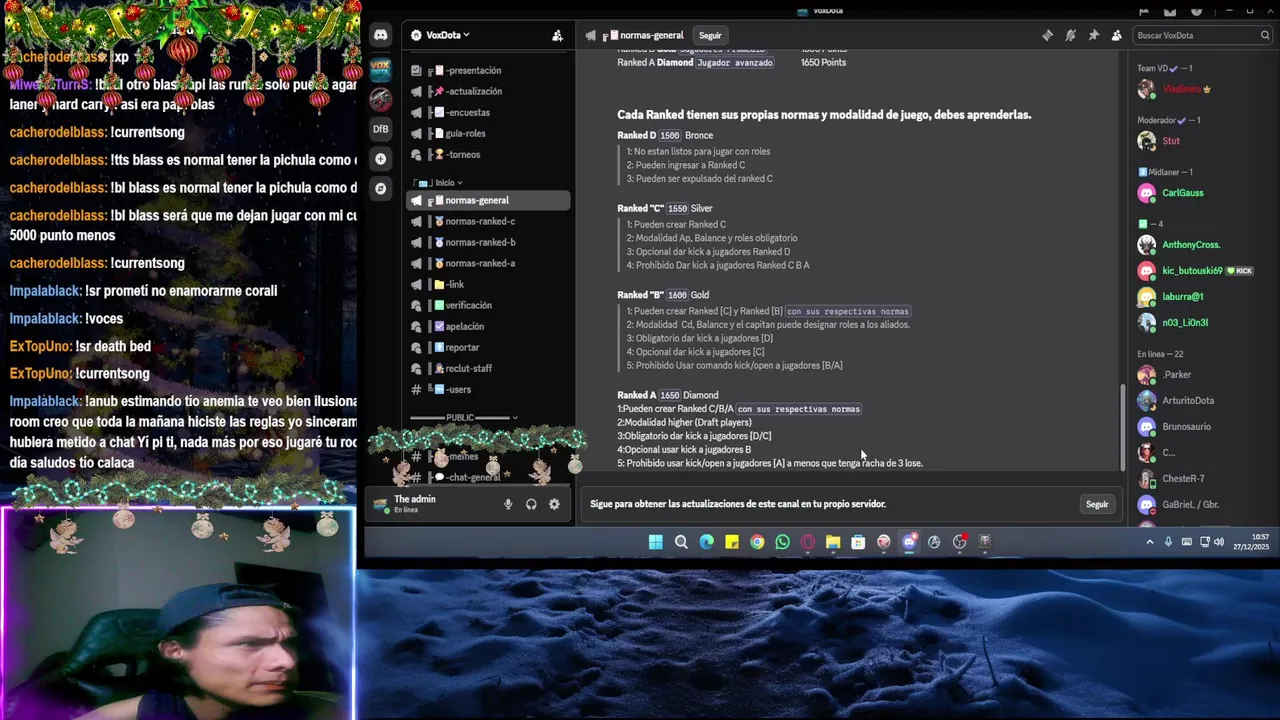The image size is (1280, 720).
Task: Select the normas-general channel
Action: tap(488, 200)
